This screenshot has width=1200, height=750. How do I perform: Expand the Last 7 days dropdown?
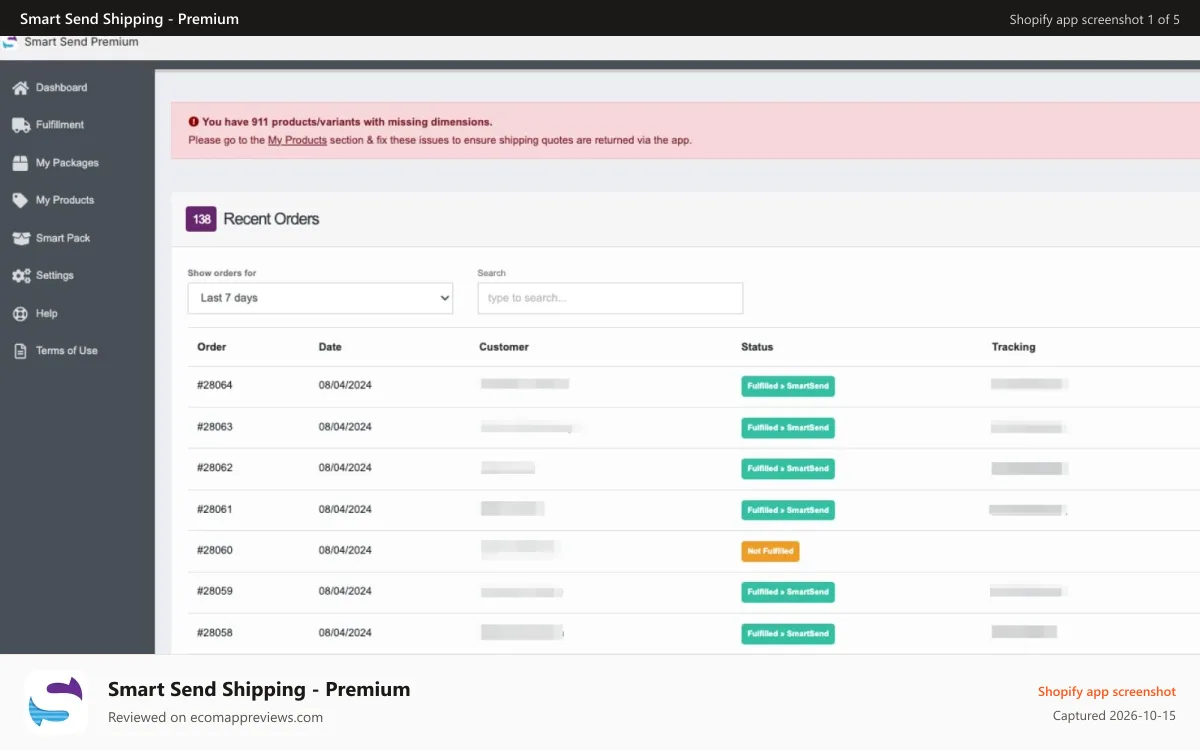coord(320,298)
